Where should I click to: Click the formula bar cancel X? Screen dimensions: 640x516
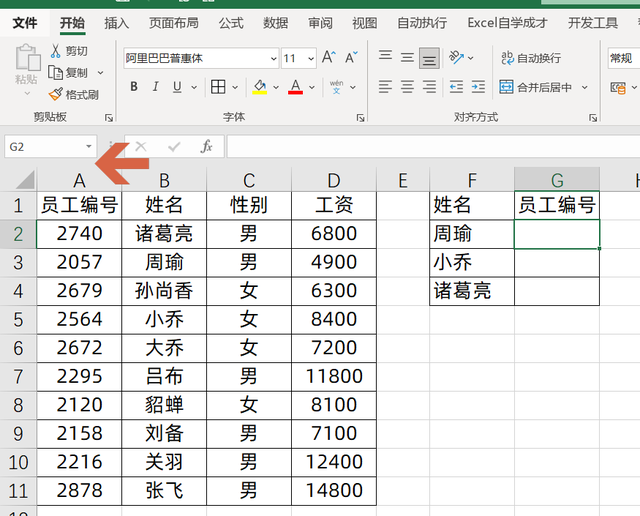tap(141, 146)
